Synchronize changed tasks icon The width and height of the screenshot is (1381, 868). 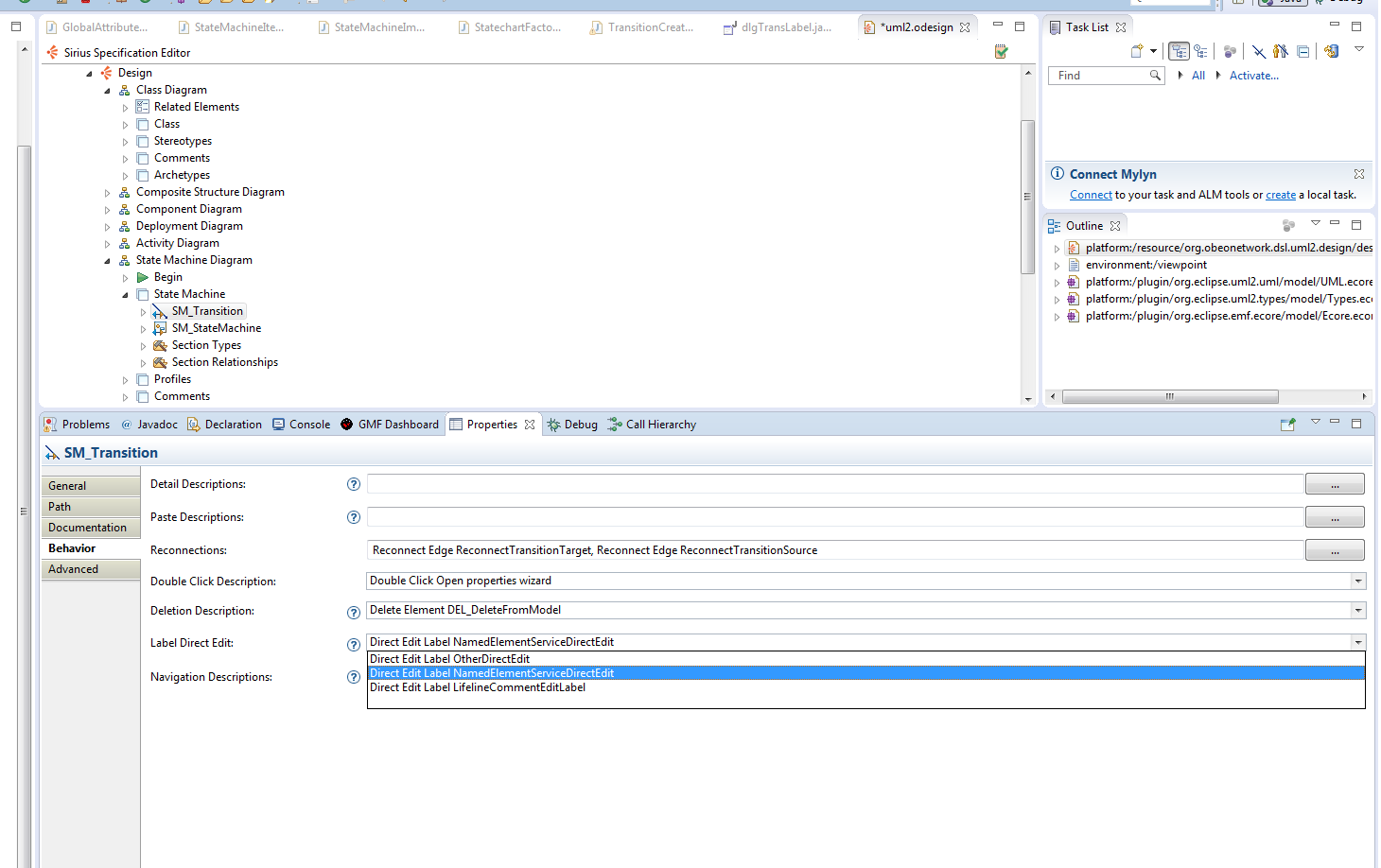1332,51
